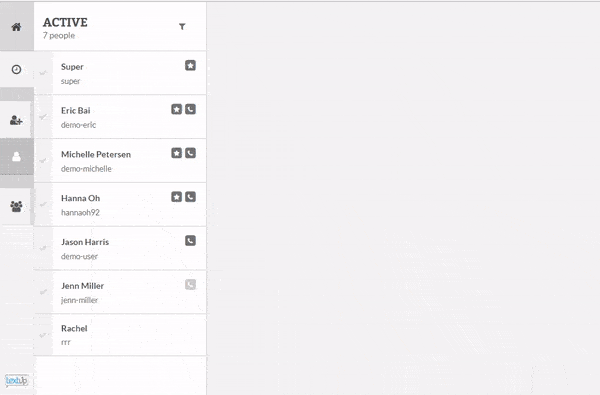Open Michelle Petersen's staff entry
600x395 pixels.
[x=120, y=160]
